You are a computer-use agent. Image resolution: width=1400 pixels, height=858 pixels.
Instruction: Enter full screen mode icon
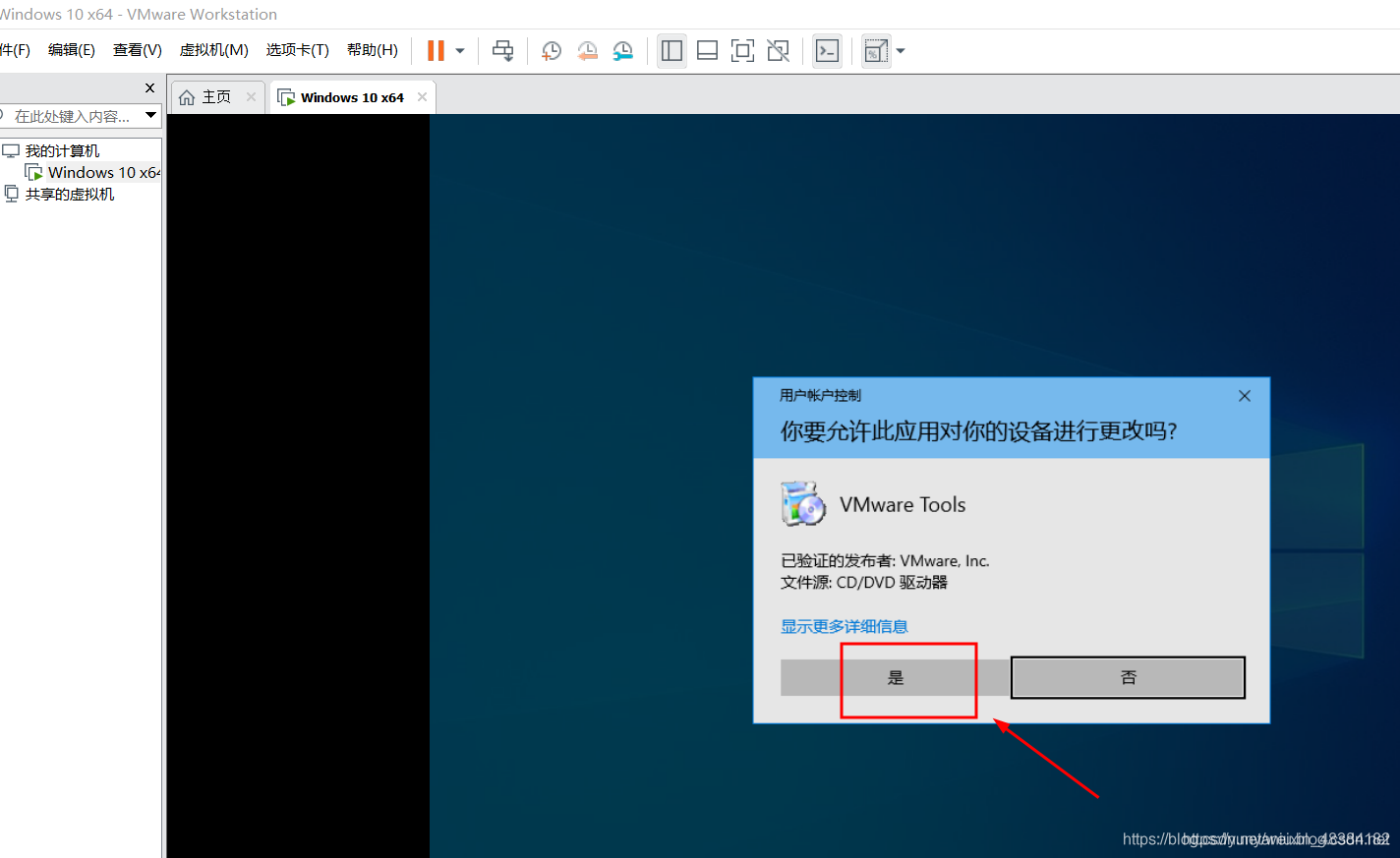[743, 51]
